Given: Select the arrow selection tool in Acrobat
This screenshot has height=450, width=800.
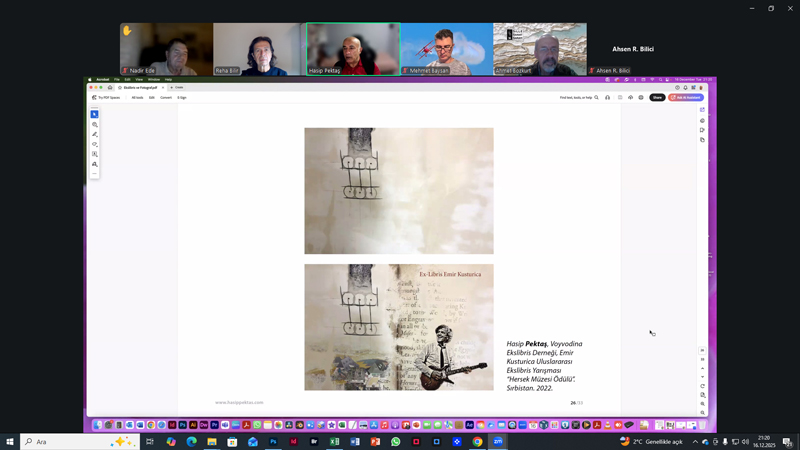Looking at the screenshot, I should [95, 115].
